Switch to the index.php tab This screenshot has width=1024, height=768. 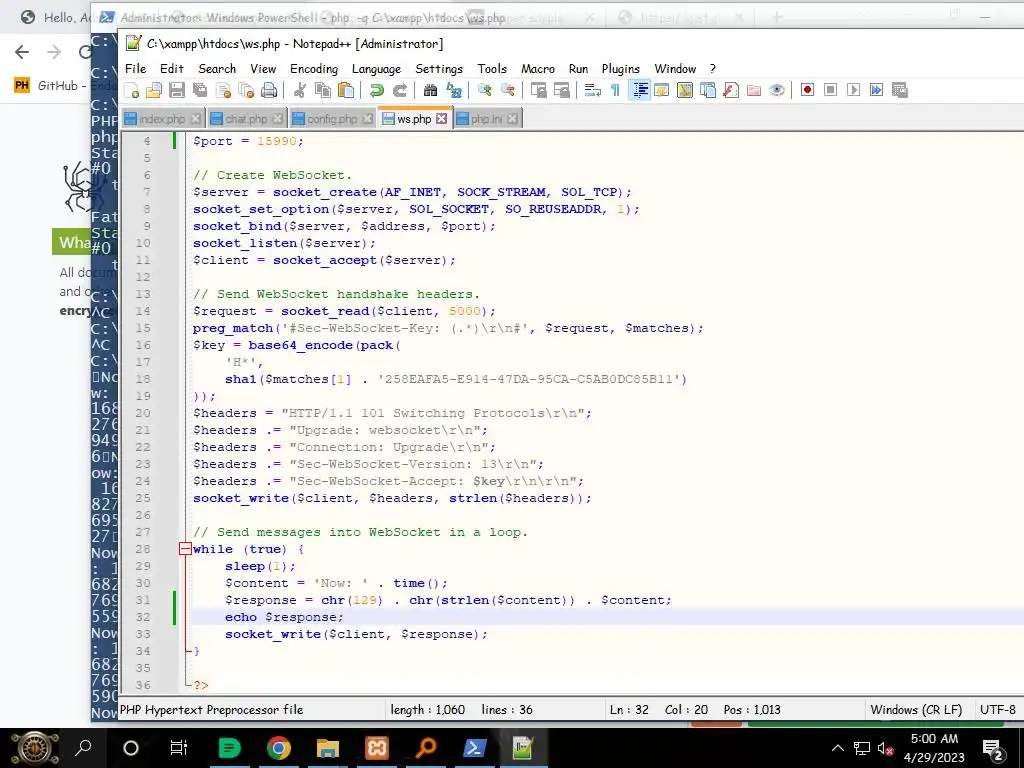162,119
